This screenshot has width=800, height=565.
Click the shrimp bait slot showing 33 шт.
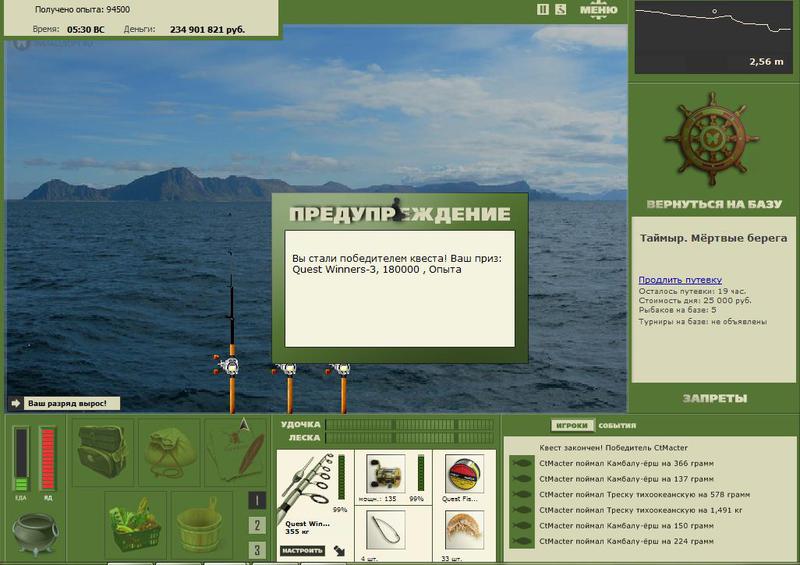tap(464, 534)
